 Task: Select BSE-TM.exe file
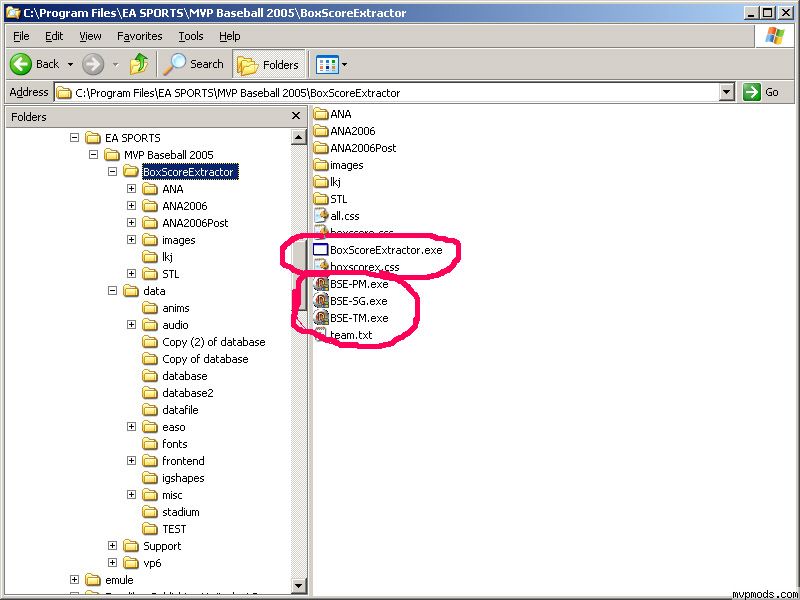pyautogui.click(x=351, y=318)
